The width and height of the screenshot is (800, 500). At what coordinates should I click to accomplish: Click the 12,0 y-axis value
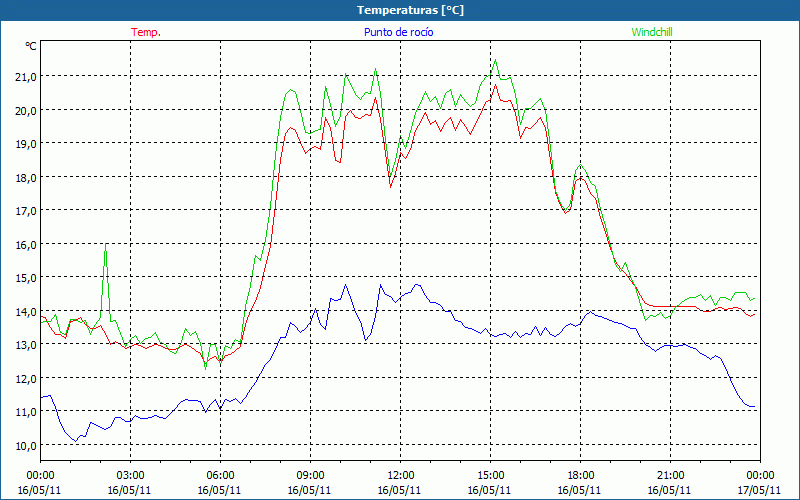26,378
